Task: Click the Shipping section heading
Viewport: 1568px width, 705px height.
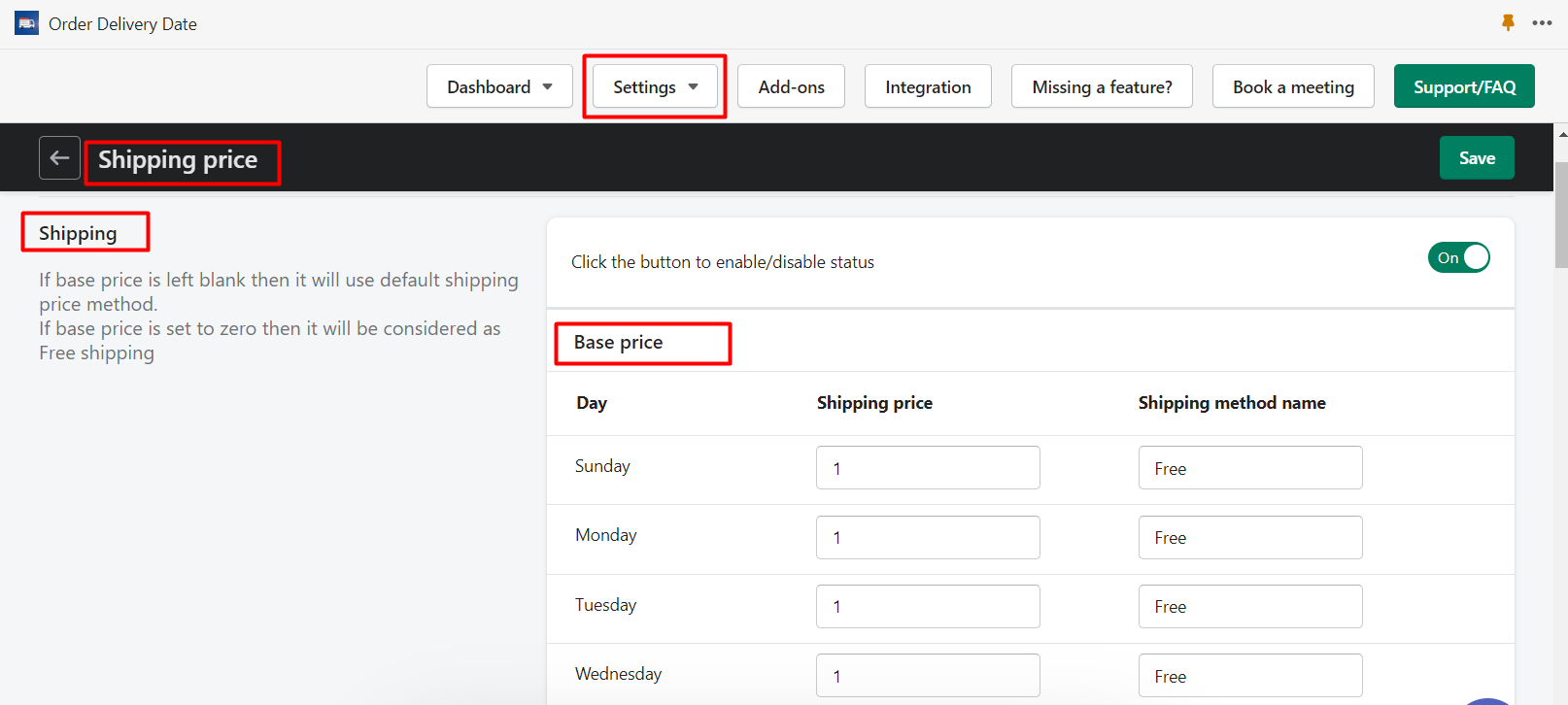Action: pyautogui.click(x=78, y=233)
